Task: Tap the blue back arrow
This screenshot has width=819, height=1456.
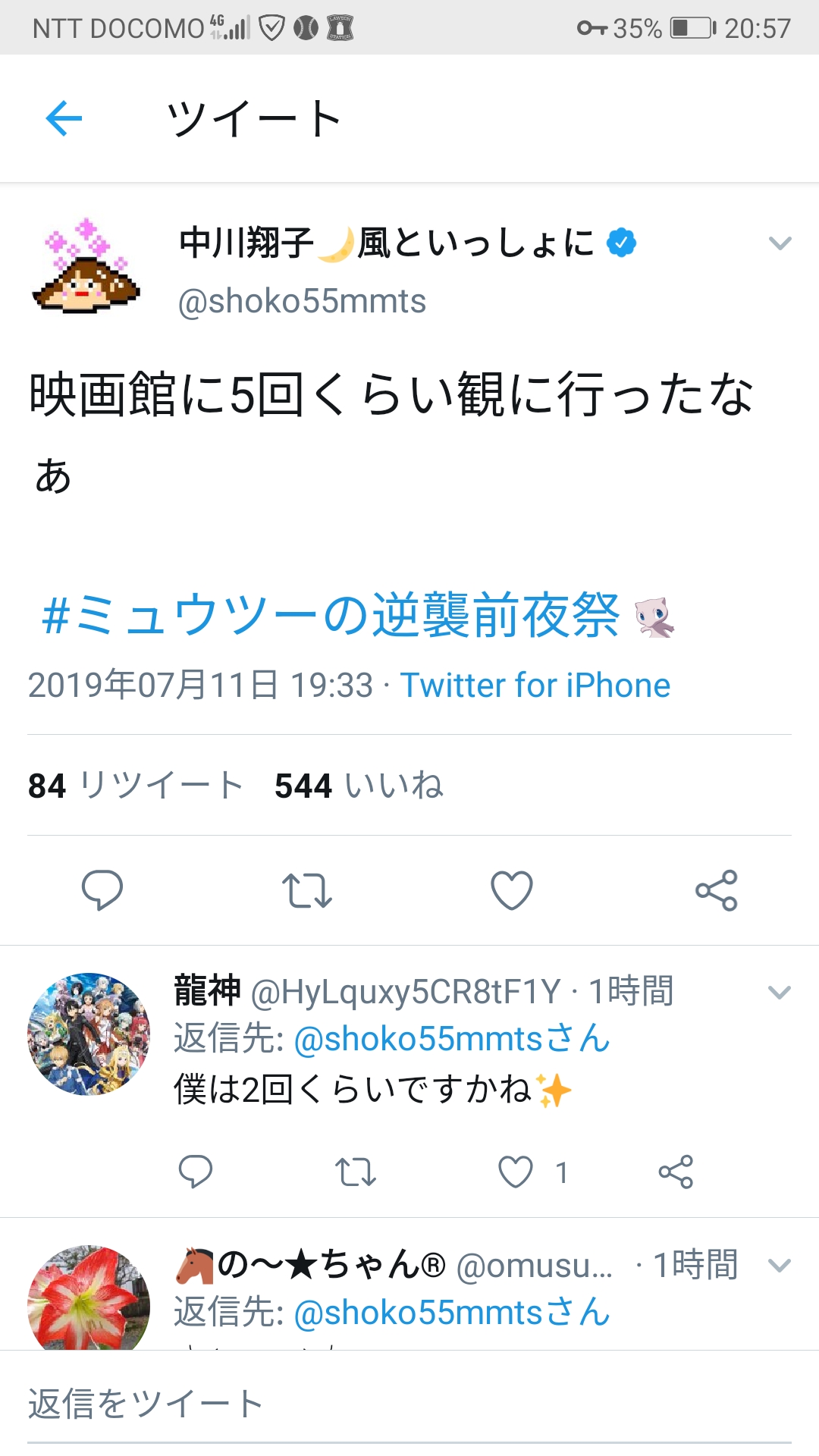Action: point(64,118)
